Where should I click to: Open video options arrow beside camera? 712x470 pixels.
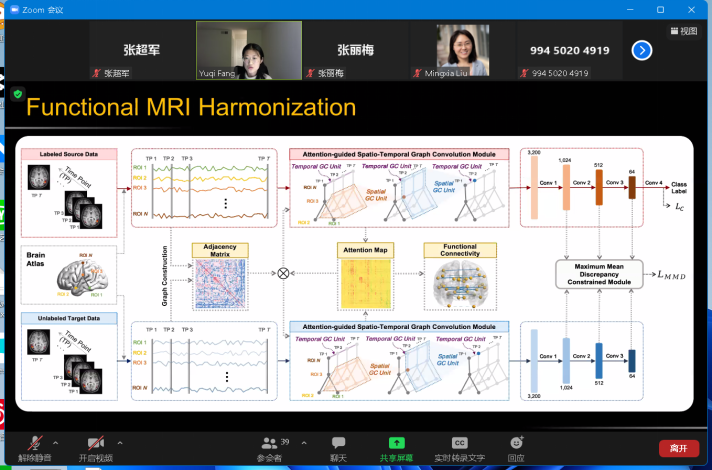click(x=119, y=442)
